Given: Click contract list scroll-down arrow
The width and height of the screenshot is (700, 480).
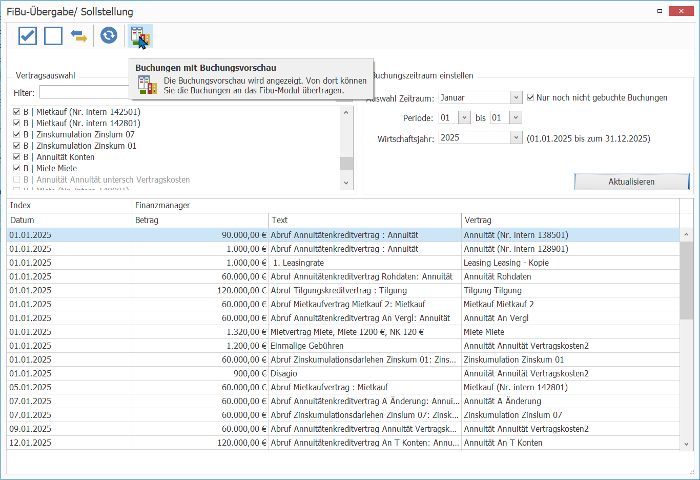Looking at the screenshot, I should point(346,183).
